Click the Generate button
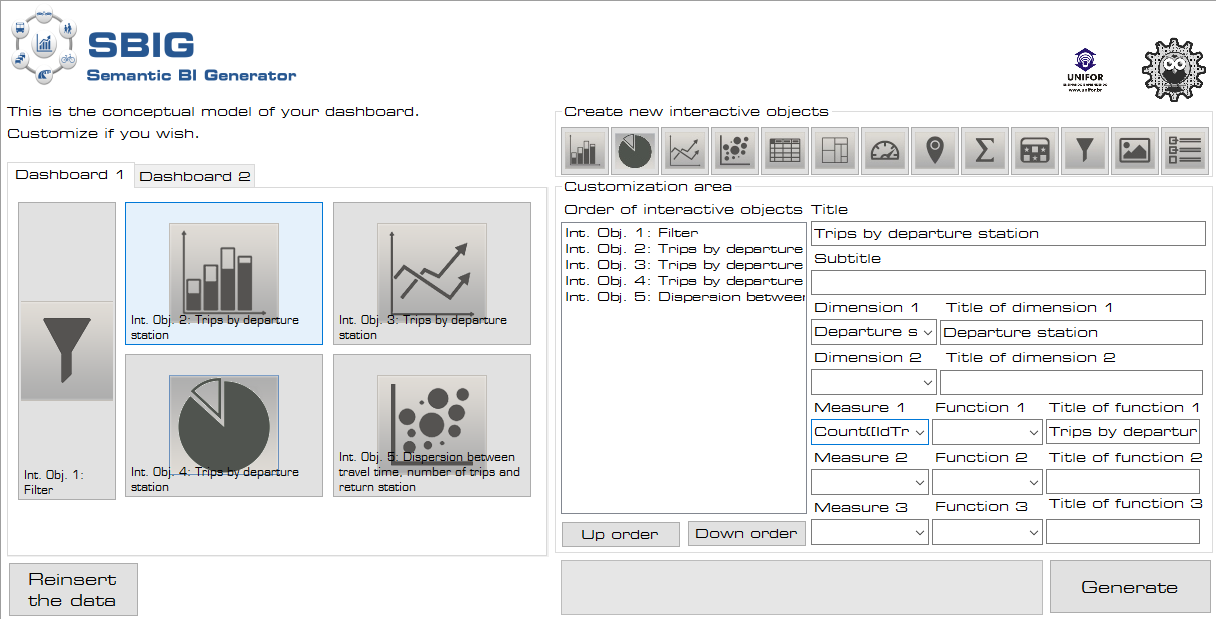 (x=1129, y=588)
